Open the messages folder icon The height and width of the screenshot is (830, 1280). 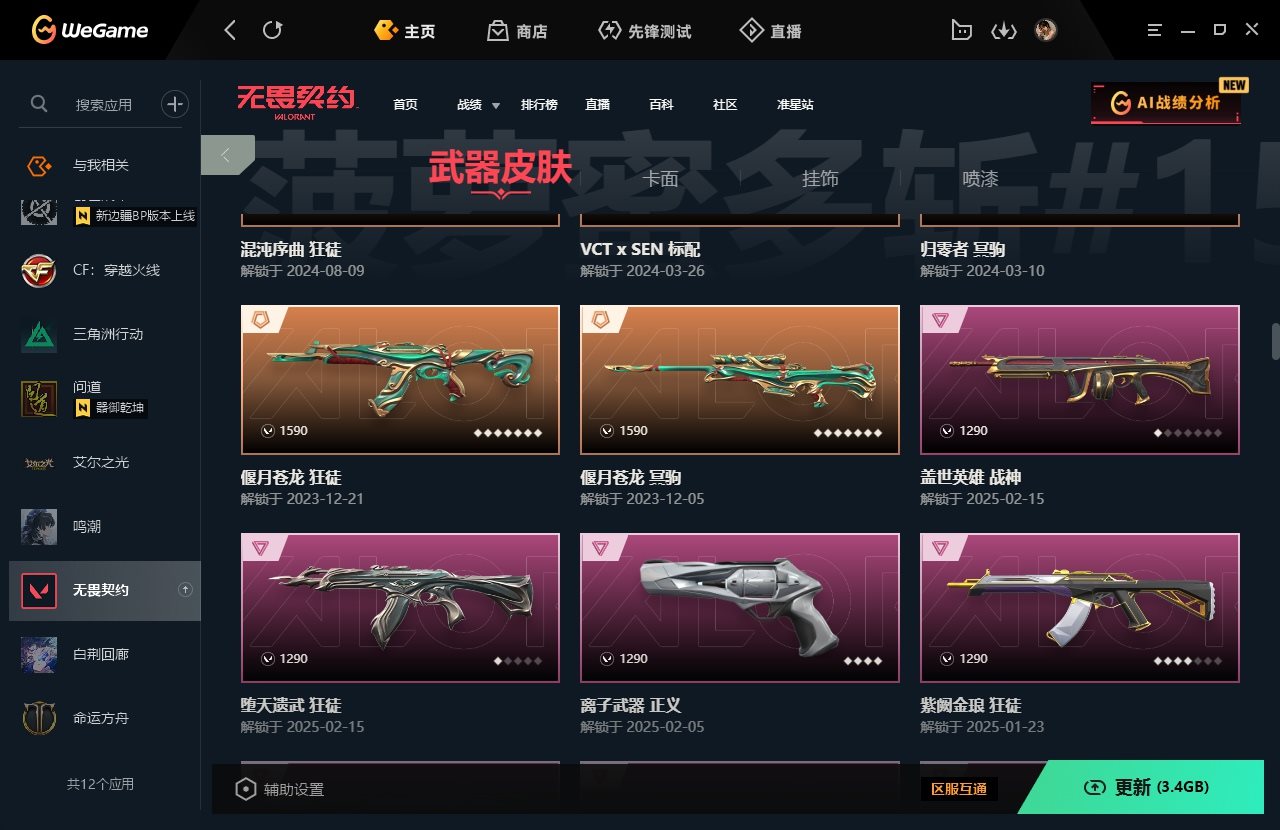961,30
